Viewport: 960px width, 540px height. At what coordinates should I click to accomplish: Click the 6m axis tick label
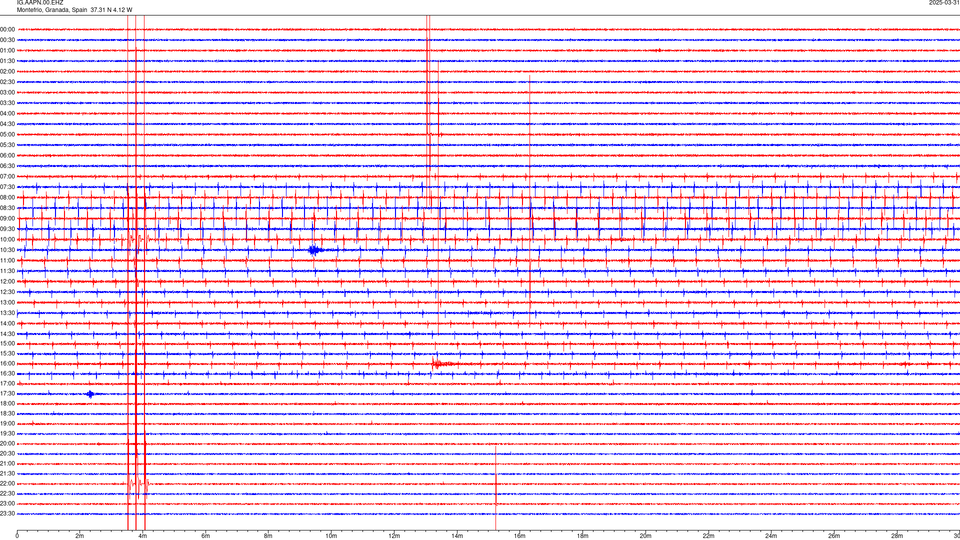[x=206, y=536]
